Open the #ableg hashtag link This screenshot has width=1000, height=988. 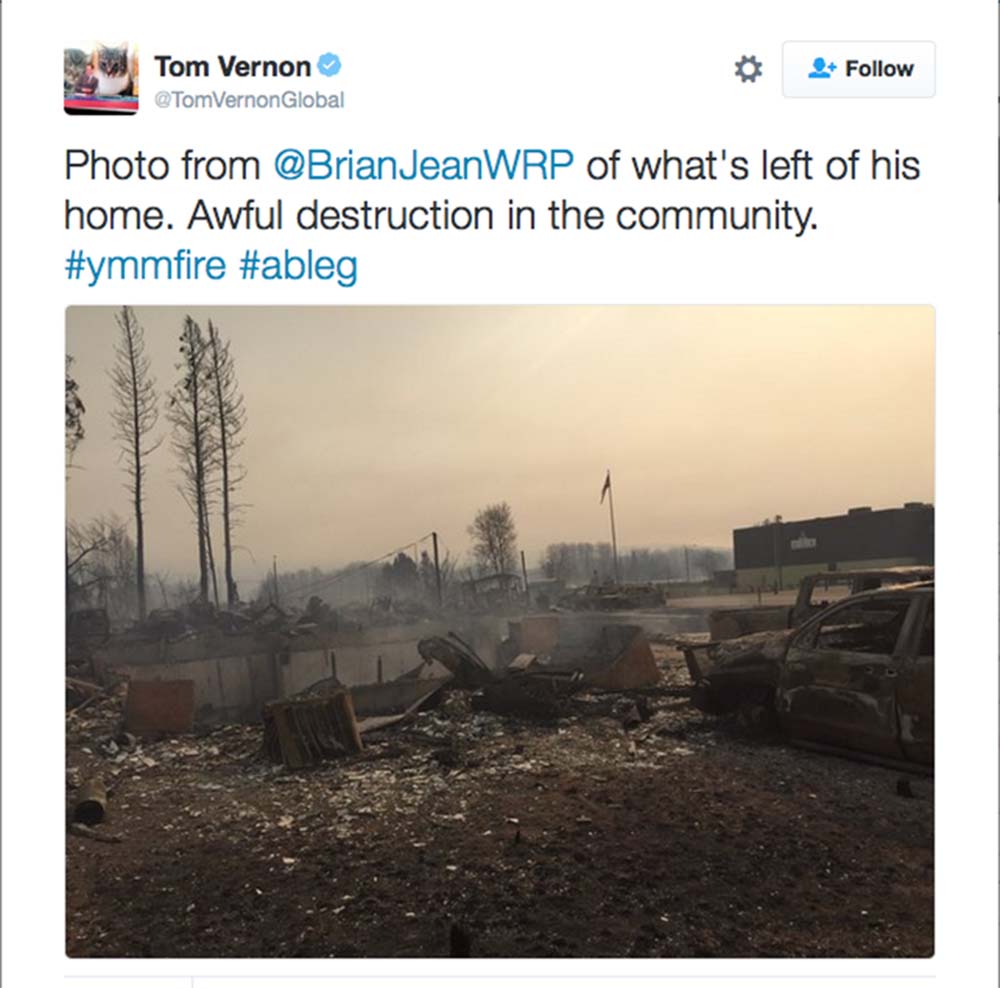click(x=298, y=265)
